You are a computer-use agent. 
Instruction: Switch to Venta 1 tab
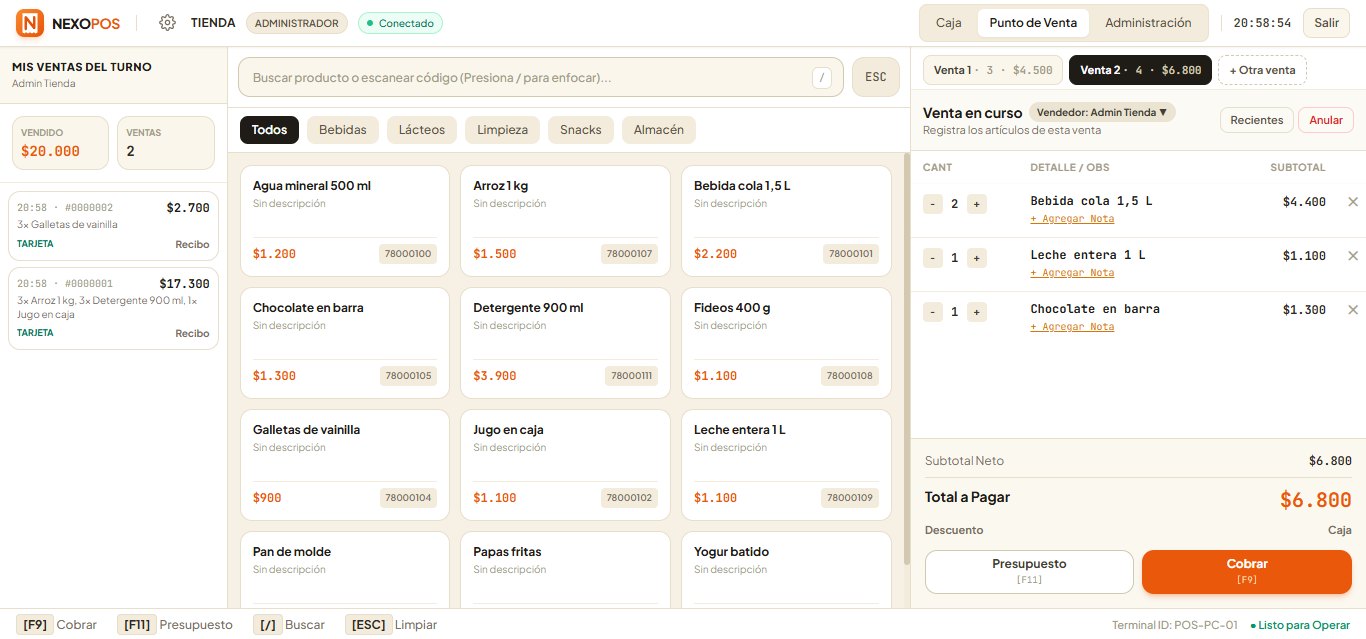click(x=993, y=70)
